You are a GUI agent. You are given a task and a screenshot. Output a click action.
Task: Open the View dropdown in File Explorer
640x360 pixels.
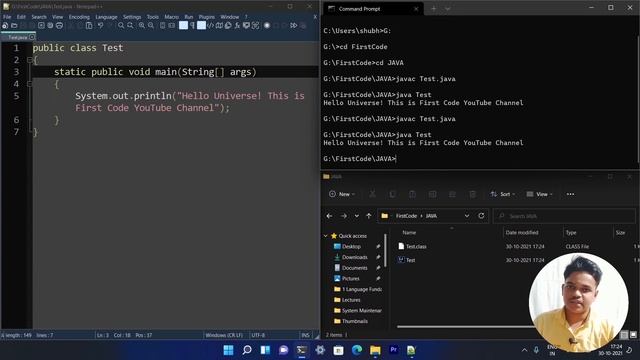click(x=539, y=194)
